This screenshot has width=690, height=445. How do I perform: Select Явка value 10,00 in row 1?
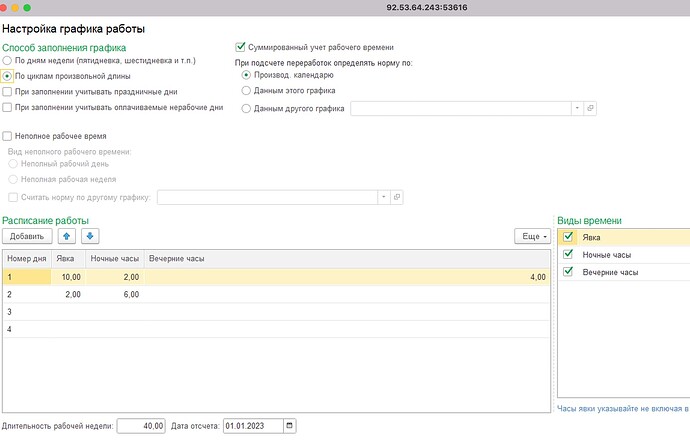coord(68,277)
